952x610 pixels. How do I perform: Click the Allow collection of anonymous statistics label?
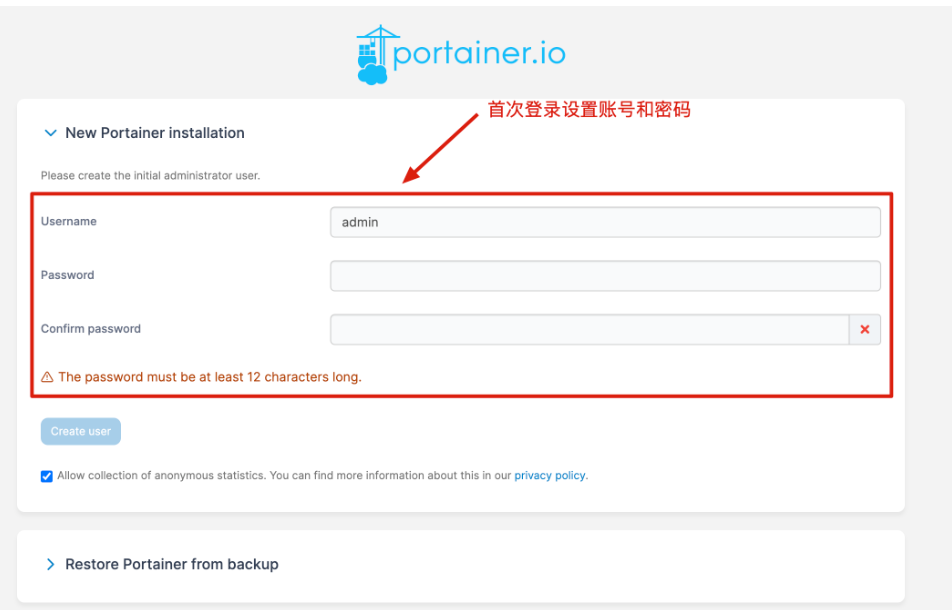coord(284,476)
